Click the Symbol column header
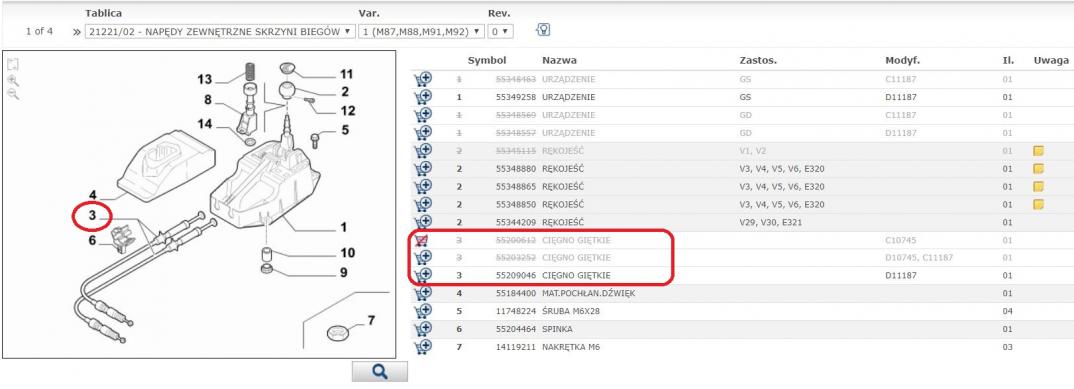This screenshot has height=389, width=1074. pos(486,60)
